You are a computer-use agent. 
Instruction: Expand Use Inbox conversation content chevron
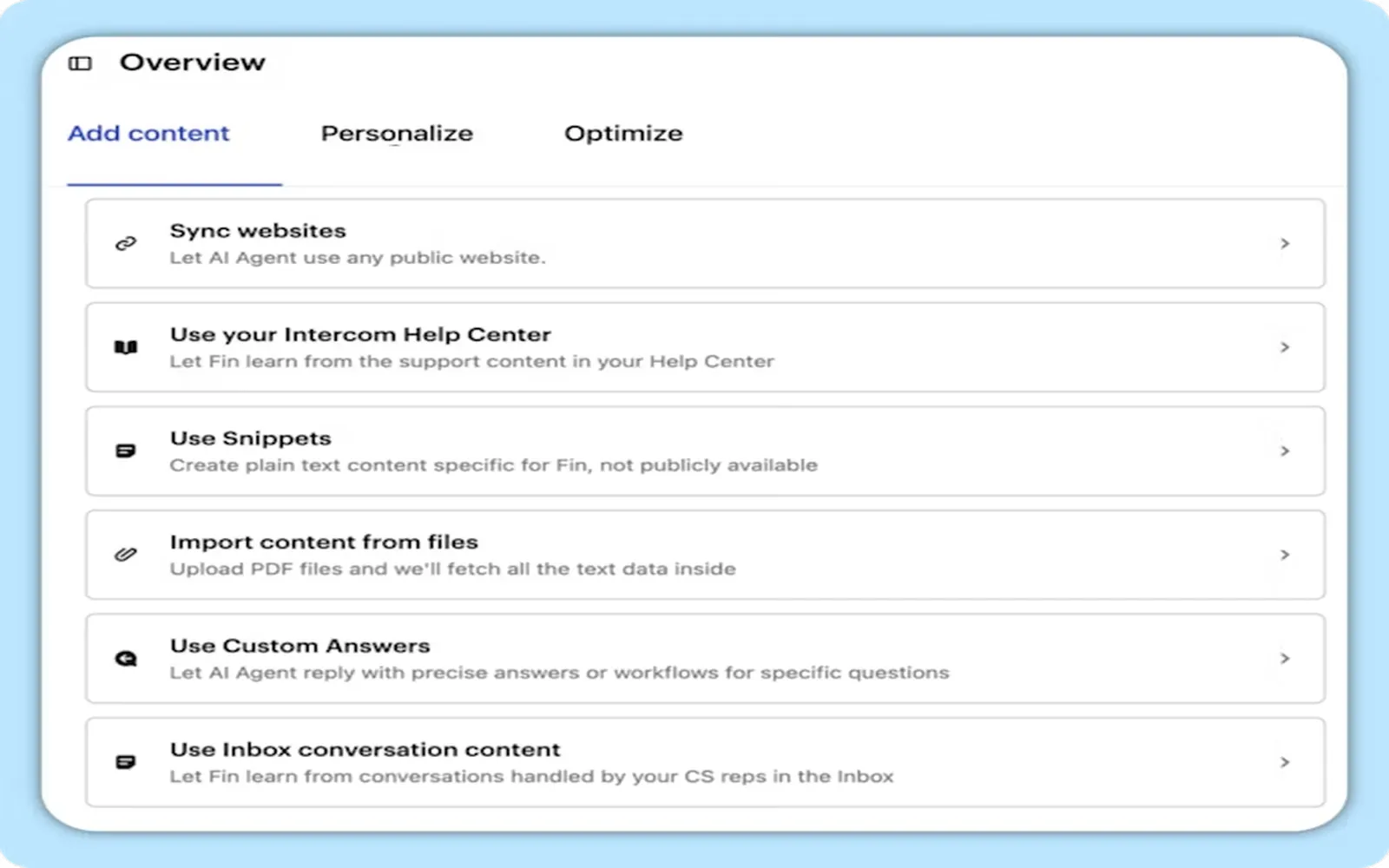[1285, 761]
